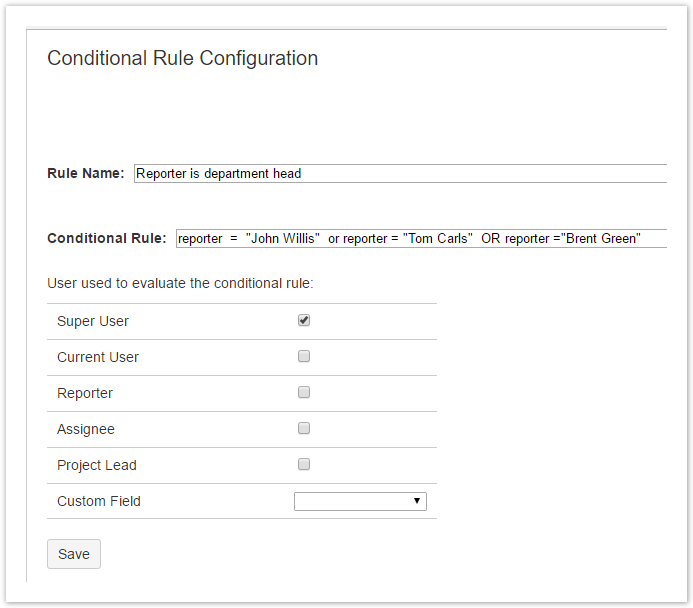
Task: Click the Custom Field row label
Action: tap(99, 501)
